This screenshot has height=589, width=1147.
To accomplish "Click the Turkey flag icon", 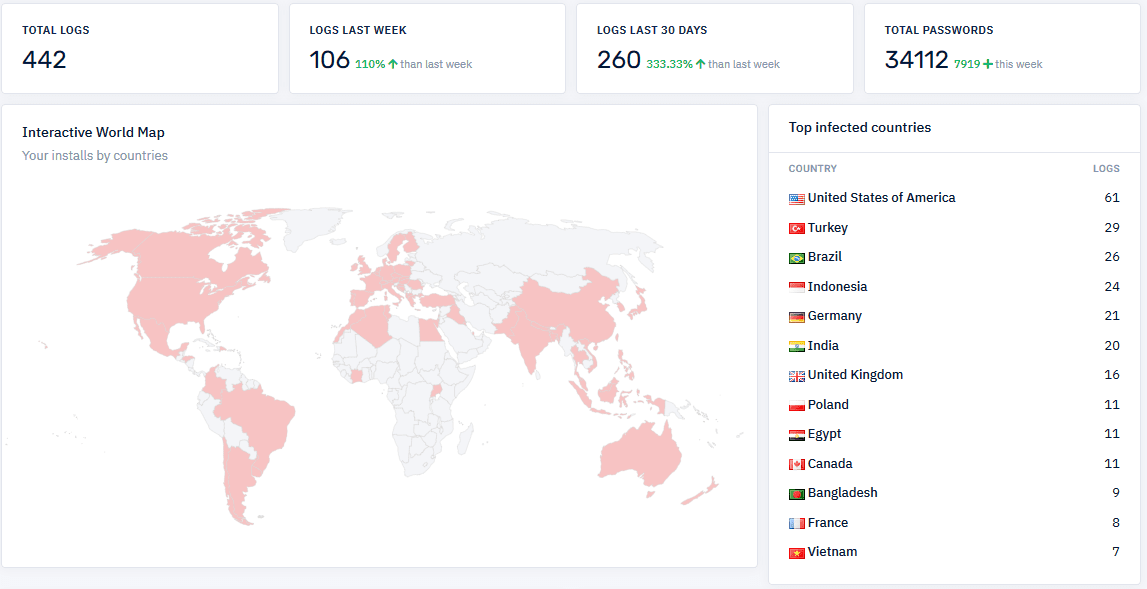I will tap(796, 229).
